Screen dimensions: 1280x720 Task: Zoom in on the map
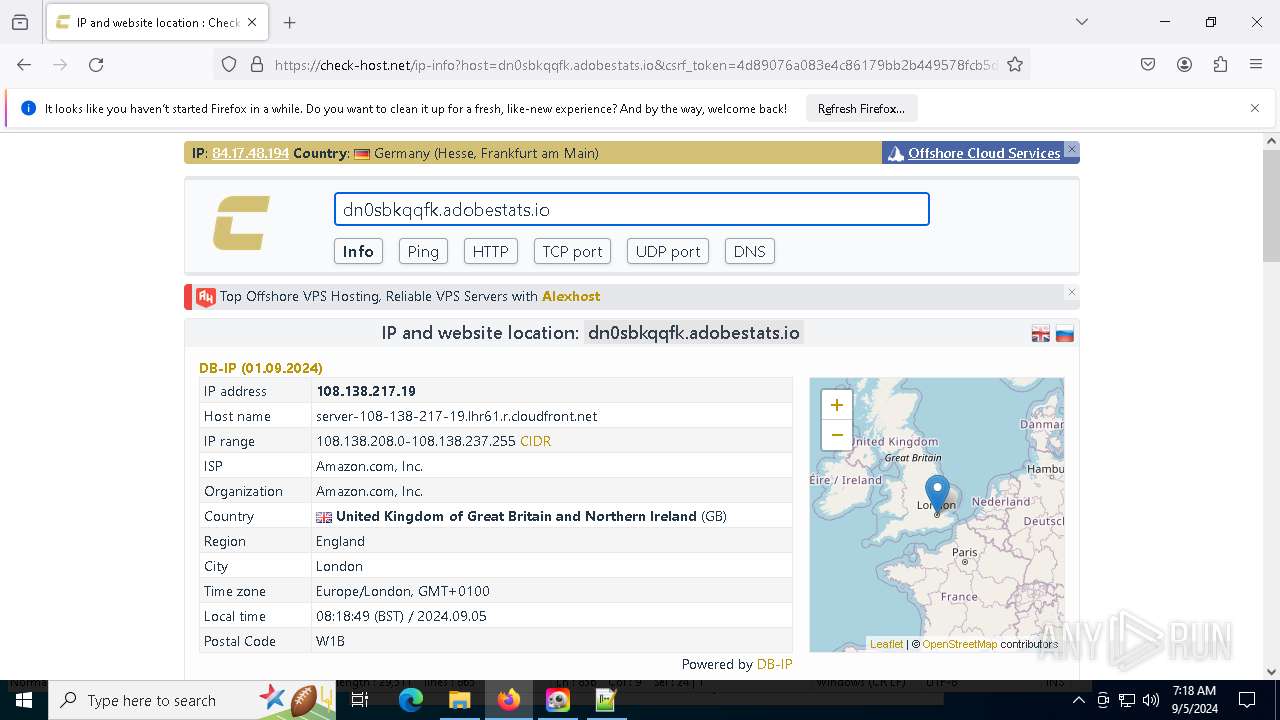pos(837,405)
